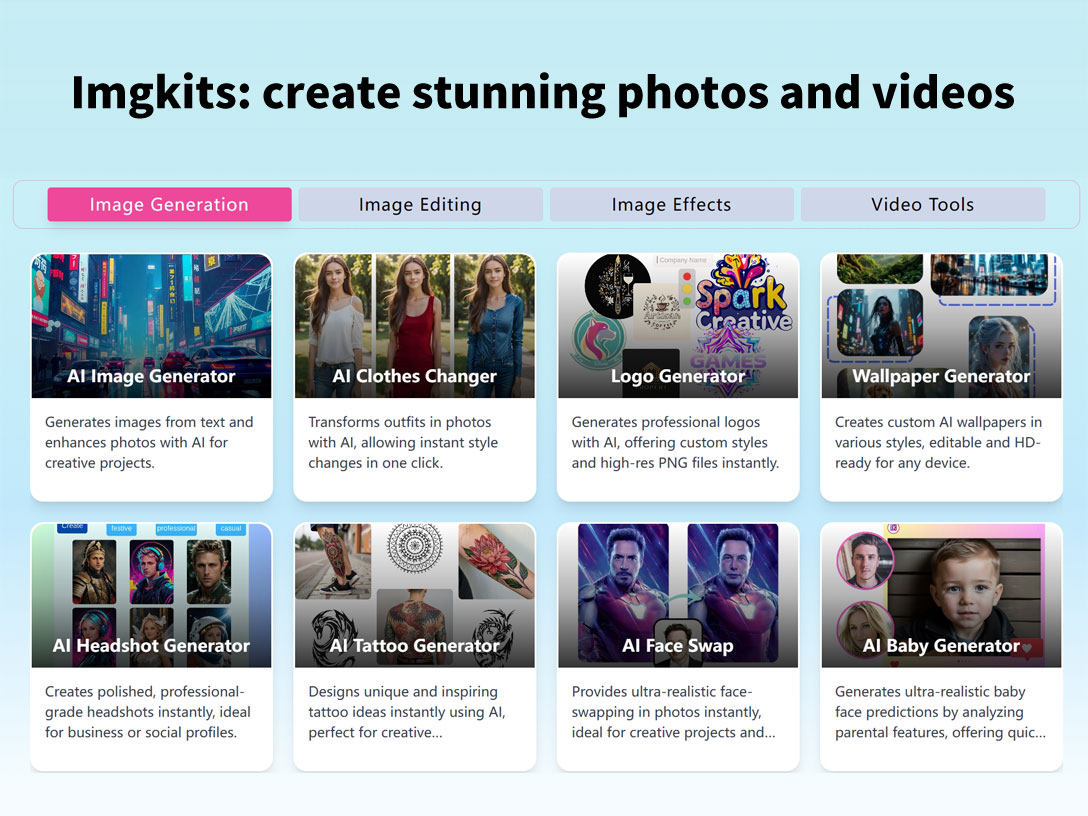1088x816 pixels.
Task: Click the 'AI Tattoo Generator' title
Action: tap(415, 645)
